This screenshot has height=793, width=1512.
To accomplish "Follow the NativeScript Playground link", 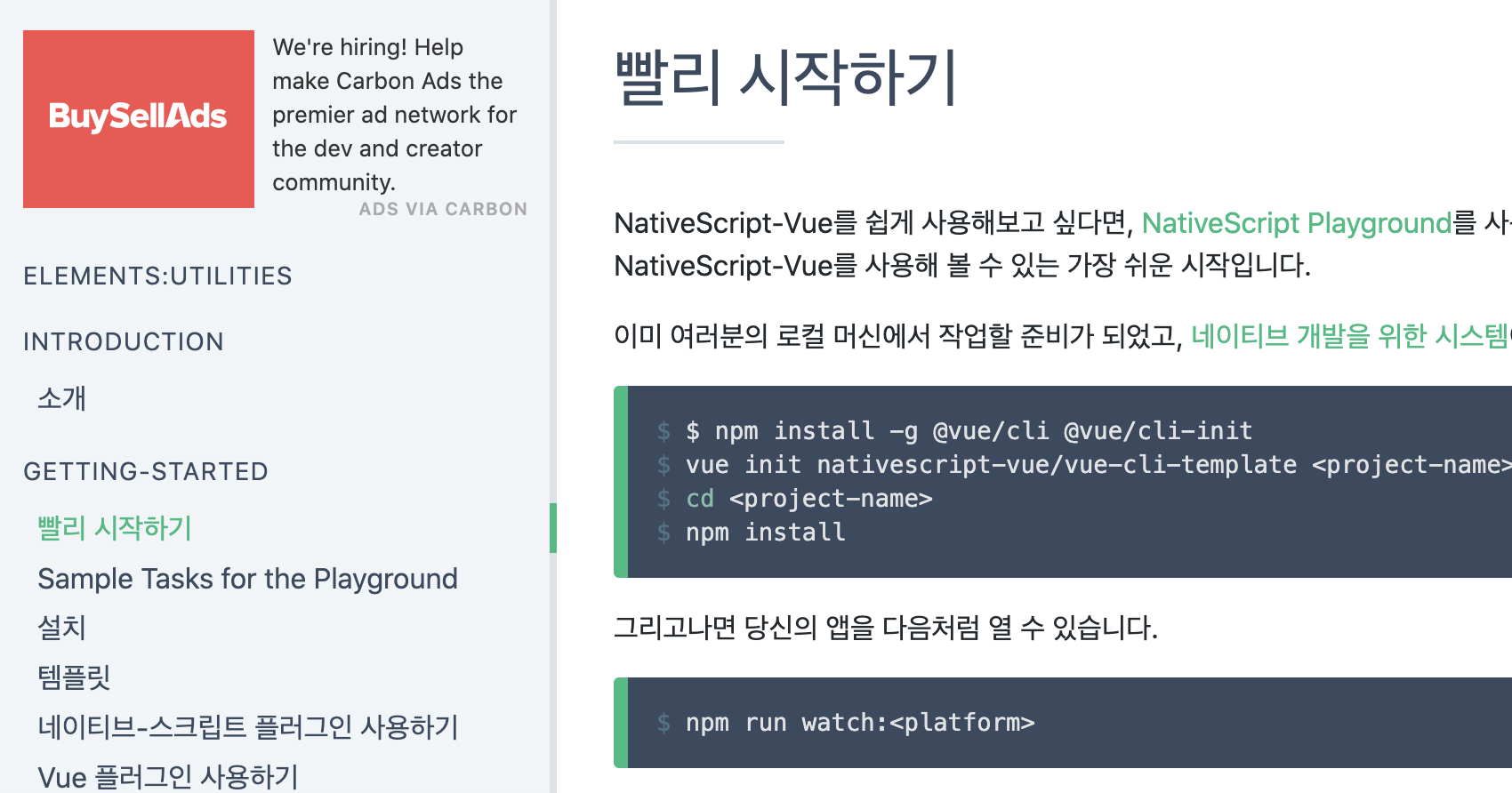I will coord(1297,223).
